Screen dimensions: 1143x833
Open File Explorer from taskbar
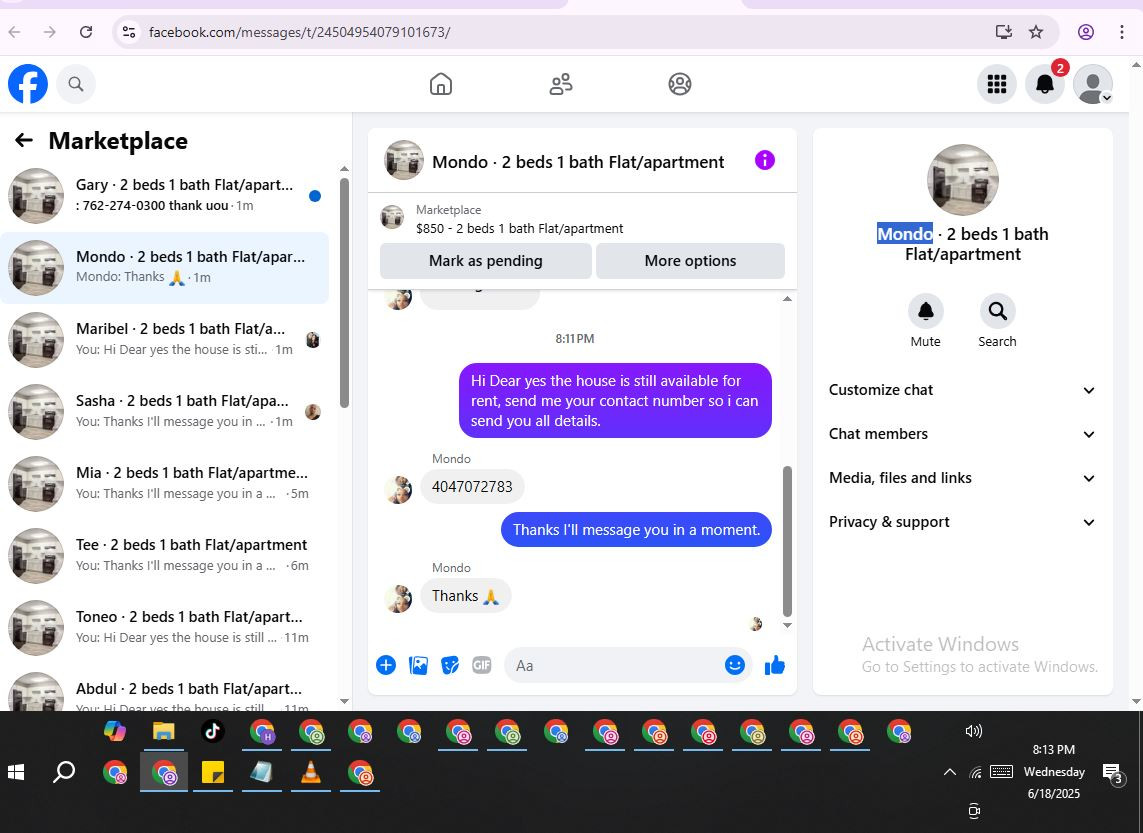[163, 731]
